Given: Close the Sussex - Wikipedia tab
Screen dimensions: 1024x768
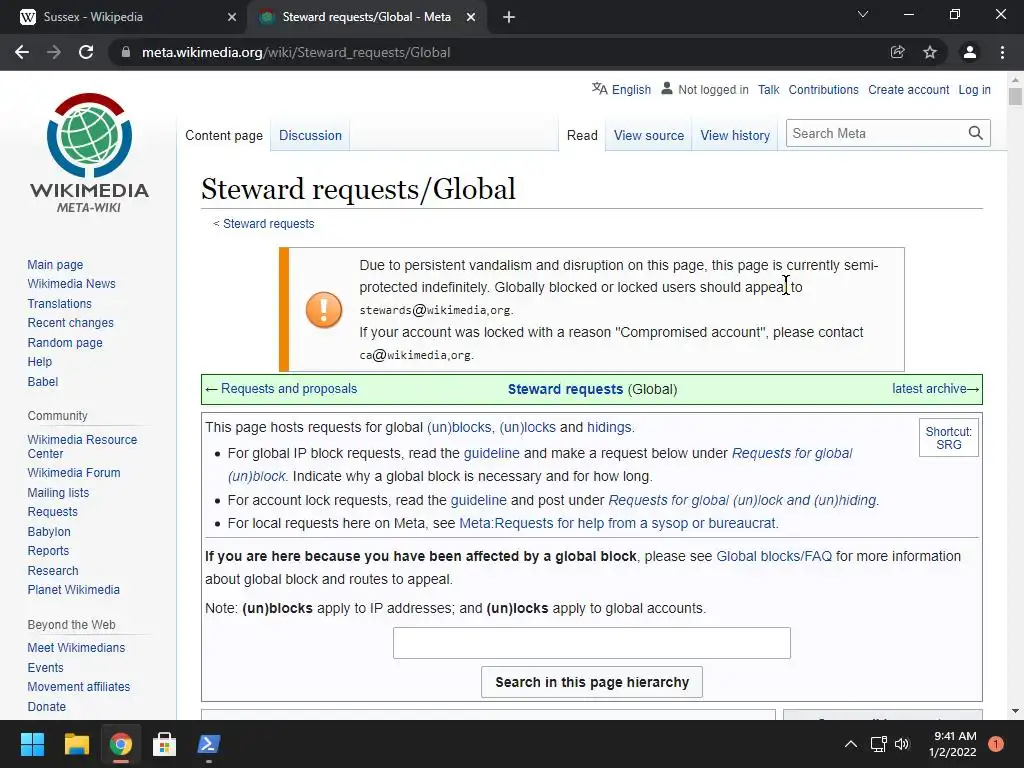Looking at the screenshot, I should pyautogui.click(x=232, y=17).
